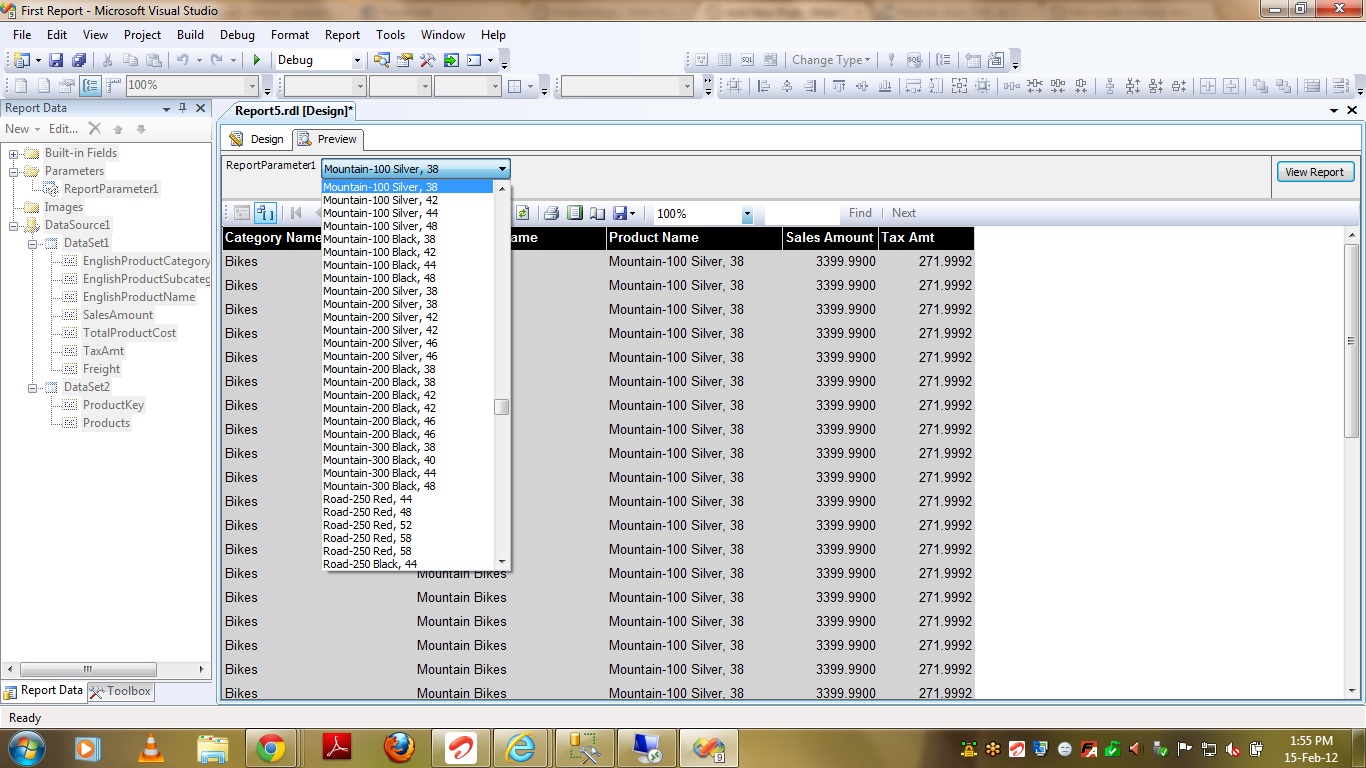Click the Save icon in the toolbar
This screenshot has width=1366, height=768.
pos(56,61)
